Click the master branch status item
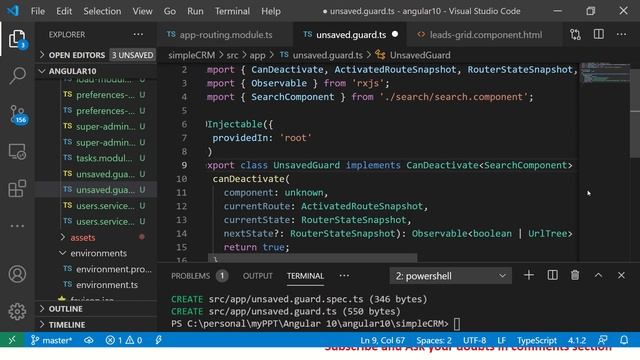 [51, 340]
